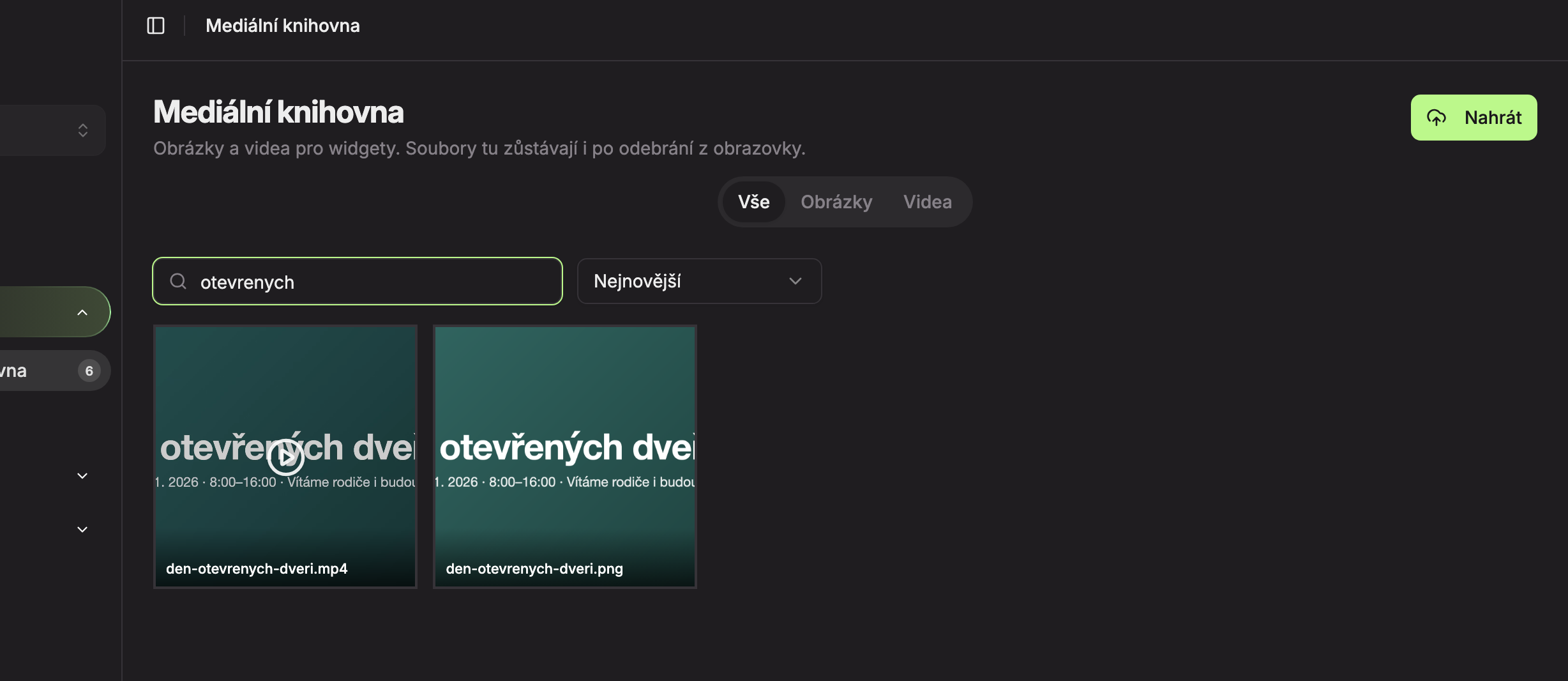Open the Nejnovější sort dropdown

pyautogui.click(x=699, y=281)
